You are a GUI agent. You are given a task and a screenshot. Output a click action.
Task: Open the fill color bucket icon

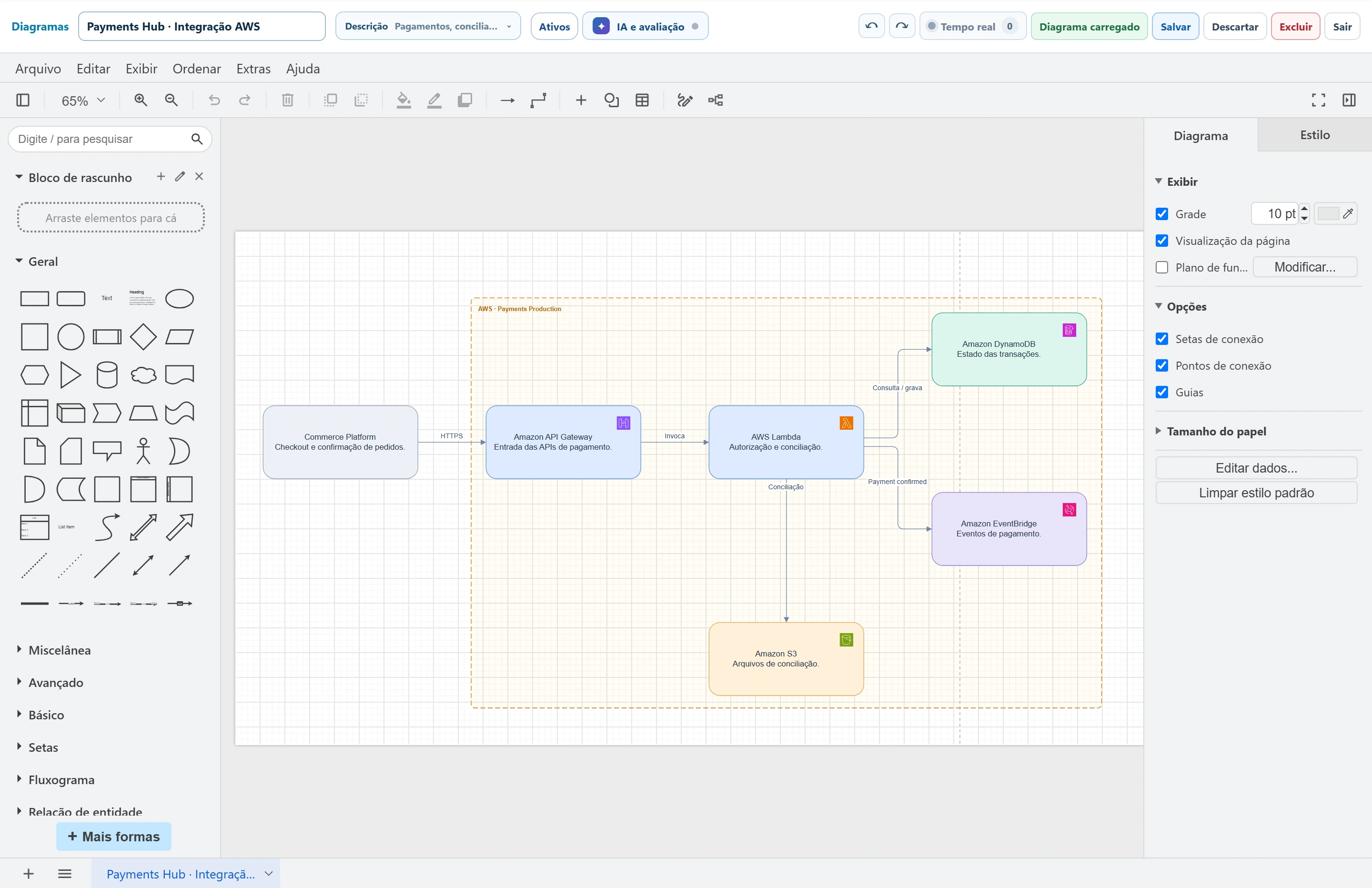pyautogui.click(x=404, y=101)
